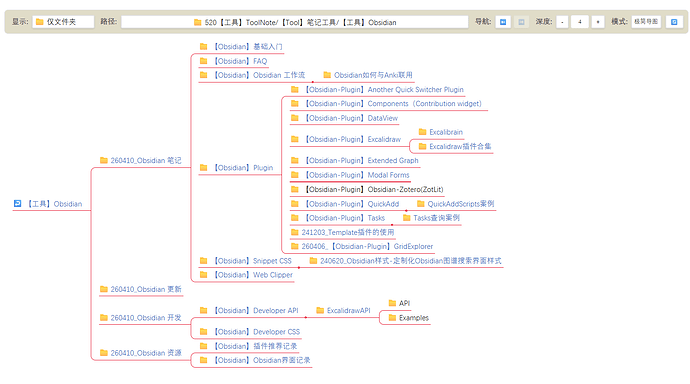Select the 【Obsidian-Plugin】Obsidian-Zotero(ZotLit) node

(373, 189)
